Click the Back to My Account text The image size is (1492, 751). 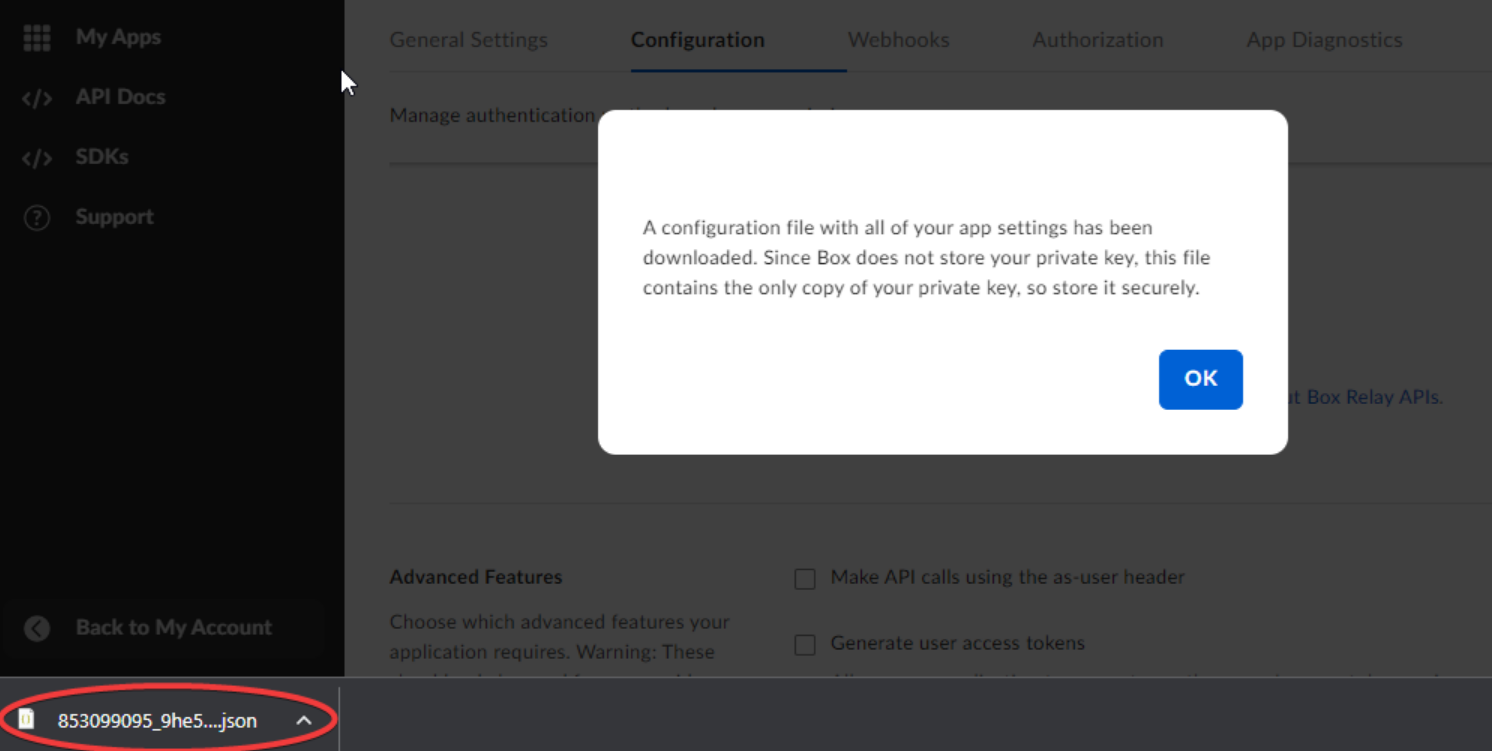click(x=173, y=627)
